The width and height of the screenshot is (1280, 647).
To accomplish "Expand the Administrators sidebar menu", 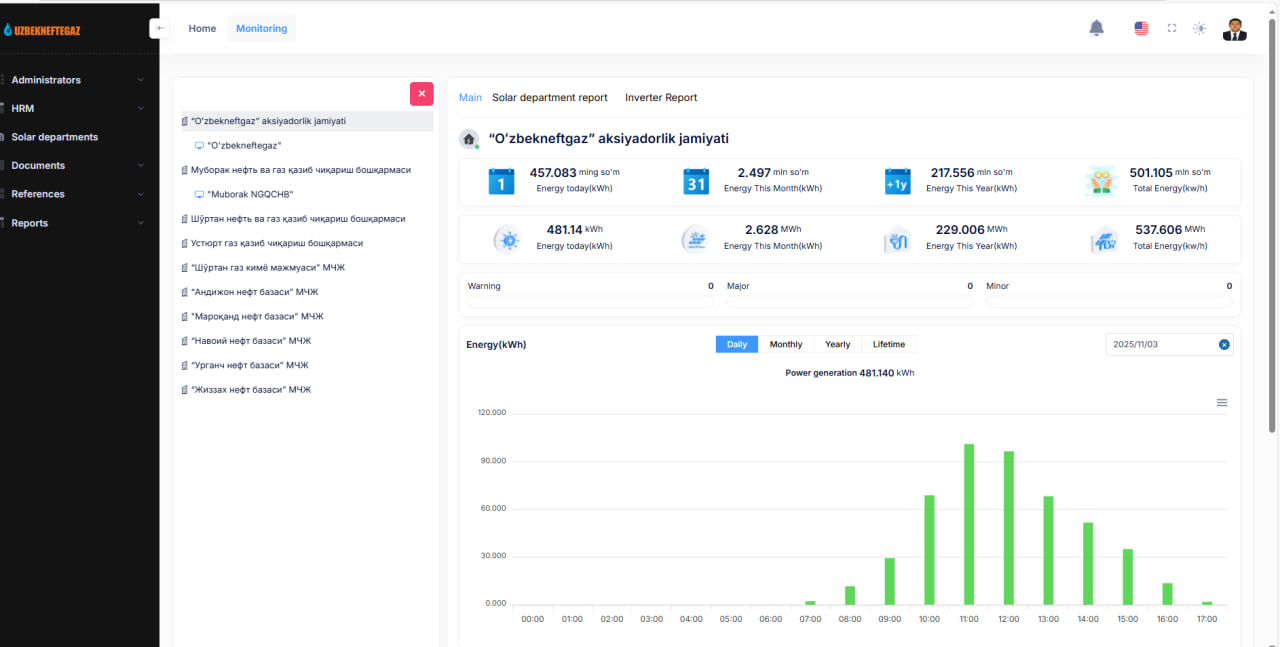I will [77, 80].
